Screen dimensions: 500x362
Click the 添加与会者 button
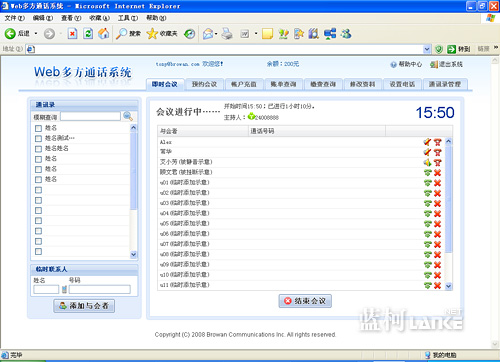[x=84, y=306]
